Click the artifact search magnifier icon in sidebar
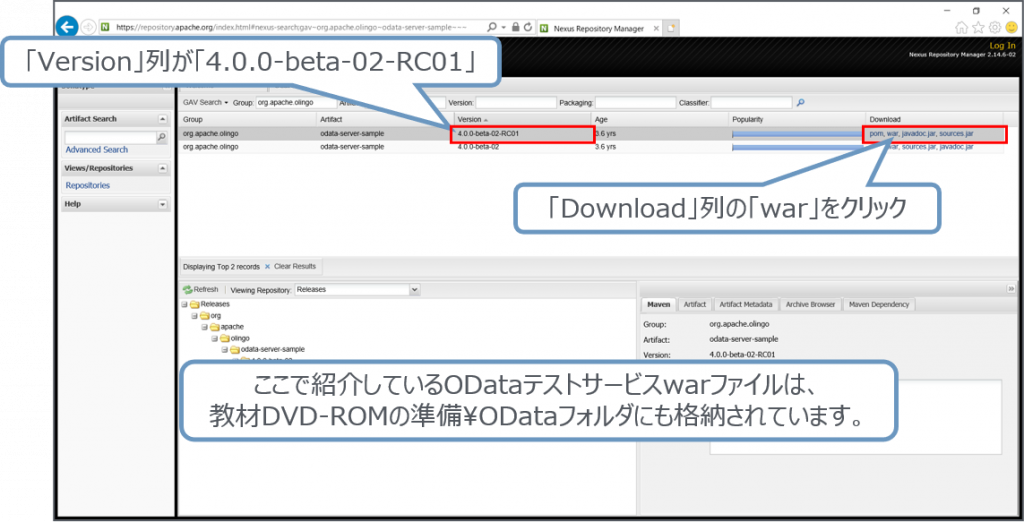This screenshot has height=522, width=1024. [x=162, y=137]
